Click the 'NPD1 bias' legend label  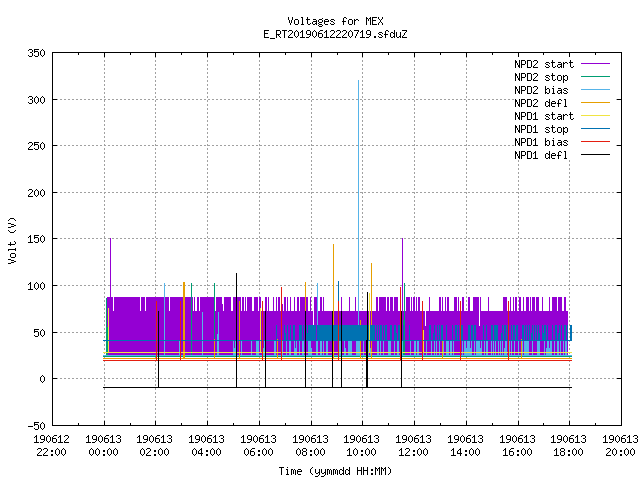(541, 142)
